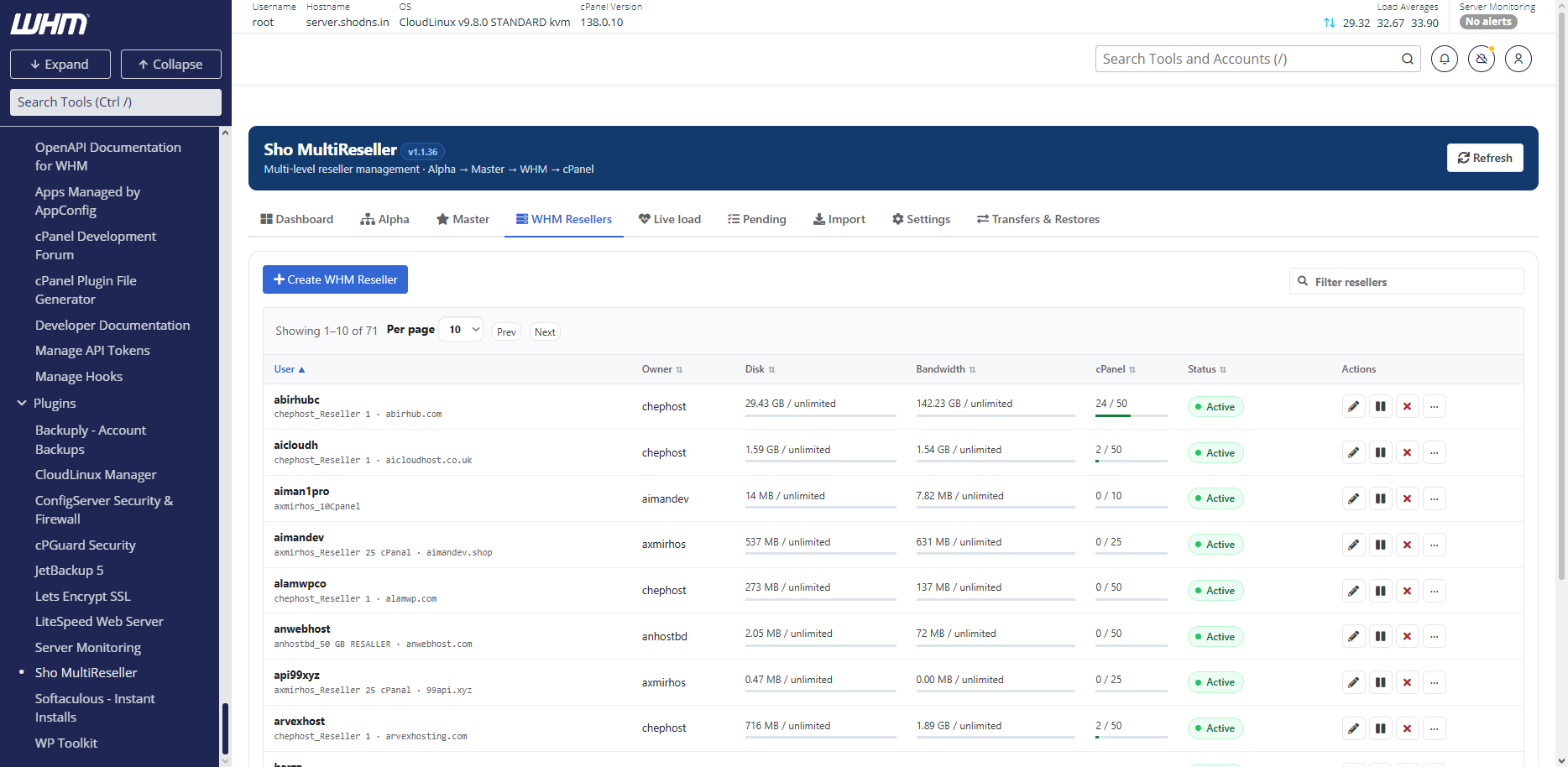Viewport: 1568px width, 767px height.
Task: Open more actions for aiman1pro
Action: [x=1434, y=498]
